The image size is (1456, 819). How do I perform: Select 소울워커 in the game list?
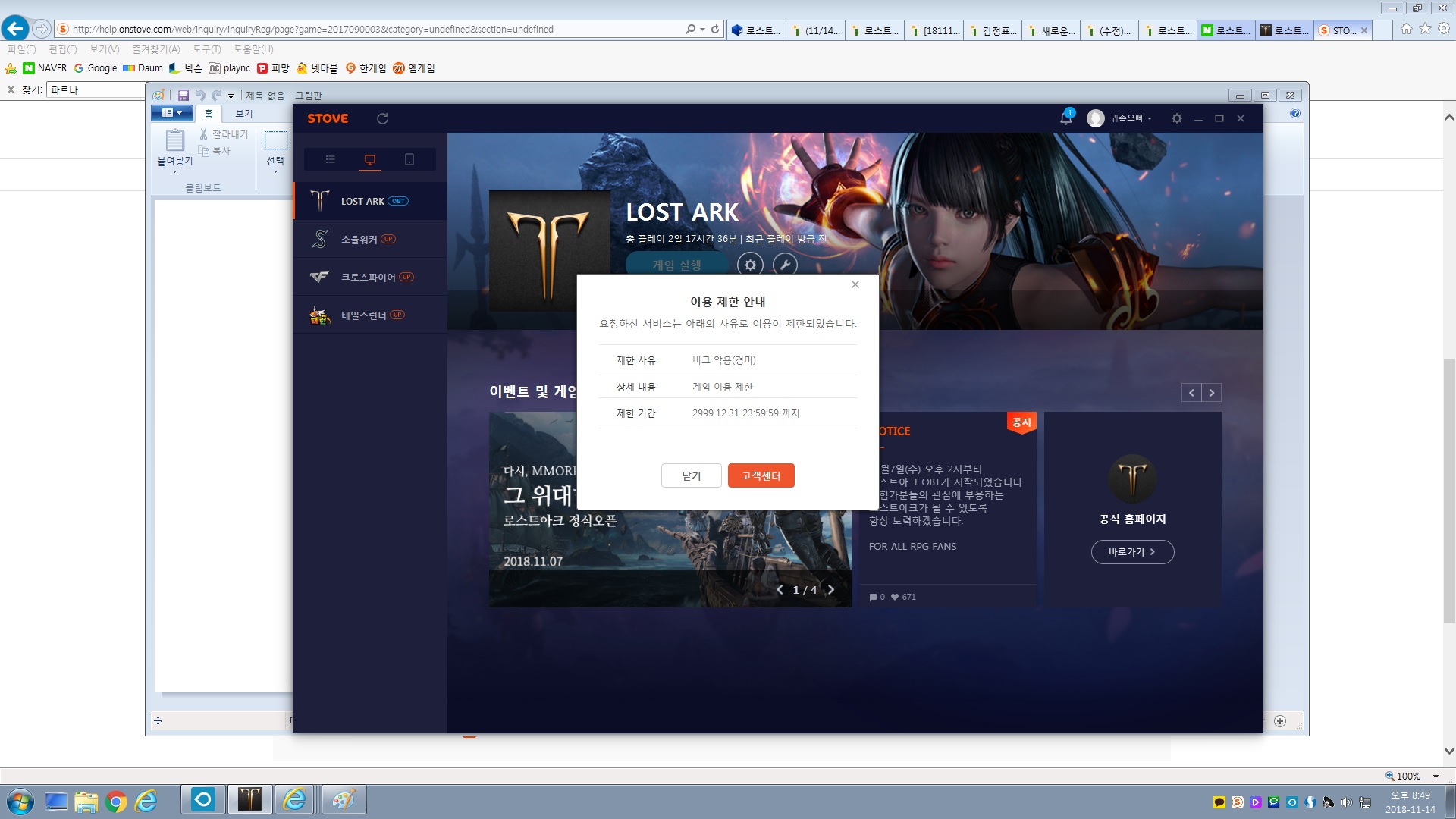pos(359,240)
